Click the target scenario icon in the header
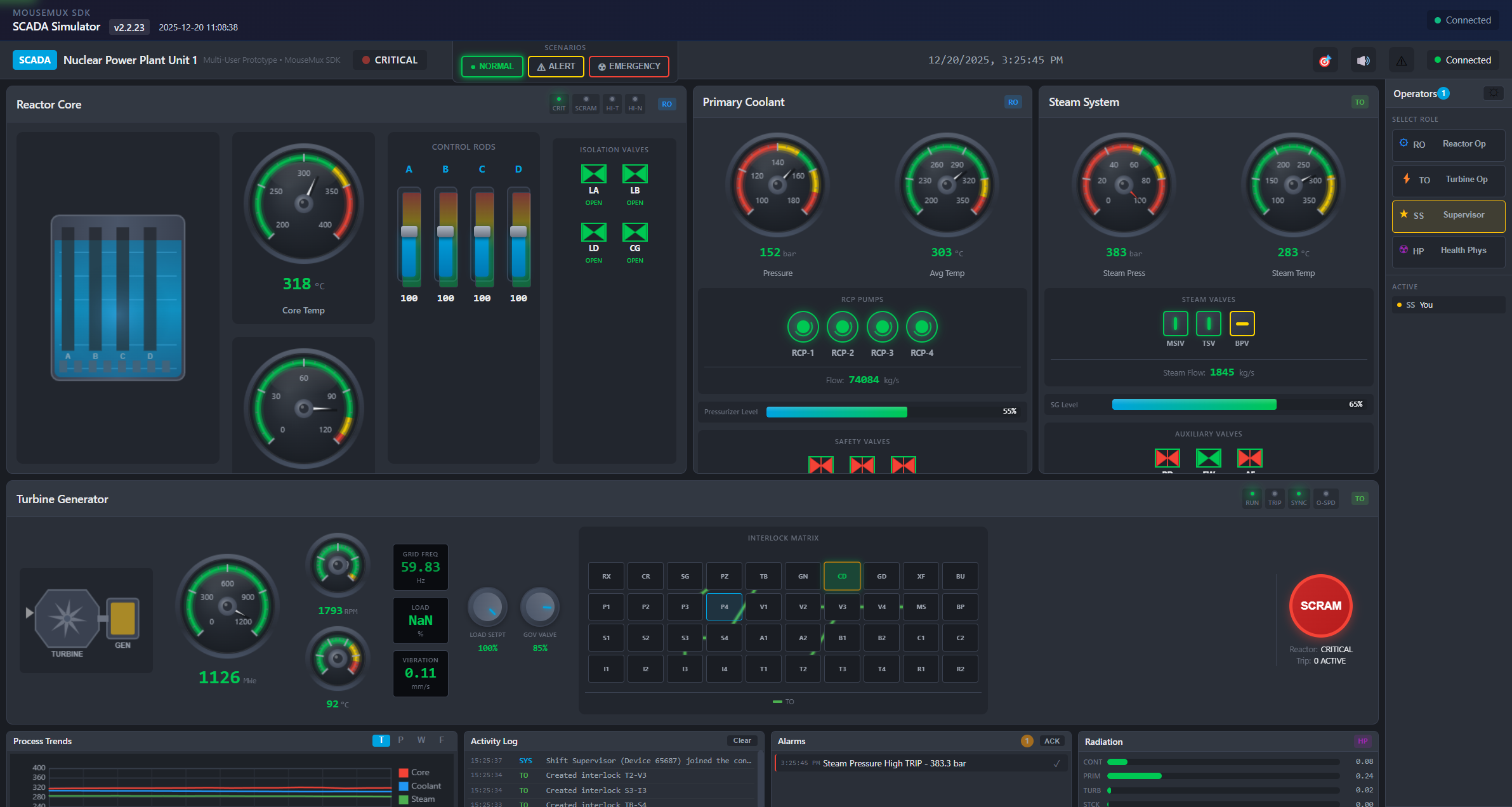Screen dimensions: 1512x807 [1325, 60]
